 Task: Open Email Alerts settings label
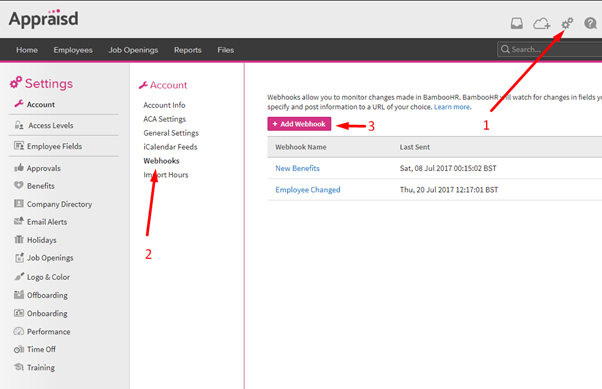tap(47, 222)
